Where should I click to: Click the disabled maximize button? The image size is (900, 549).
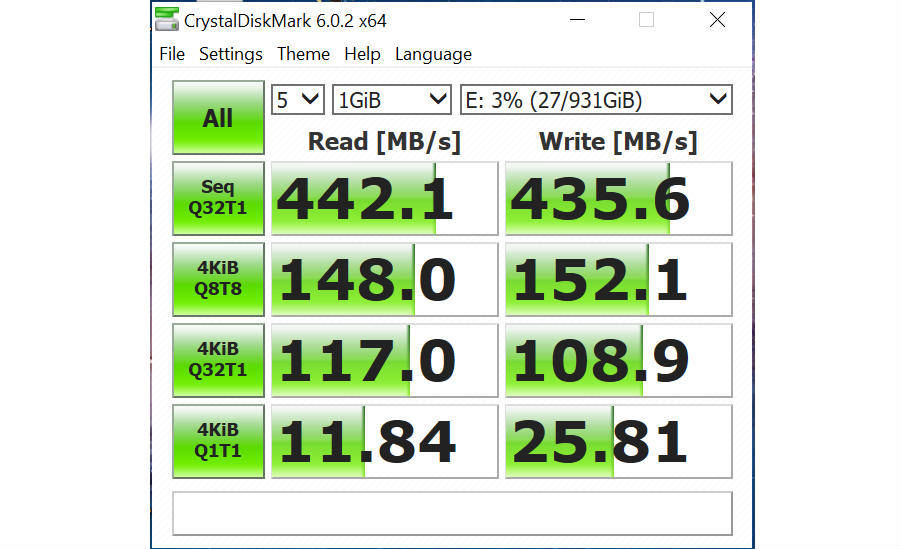tap(646, 20)
